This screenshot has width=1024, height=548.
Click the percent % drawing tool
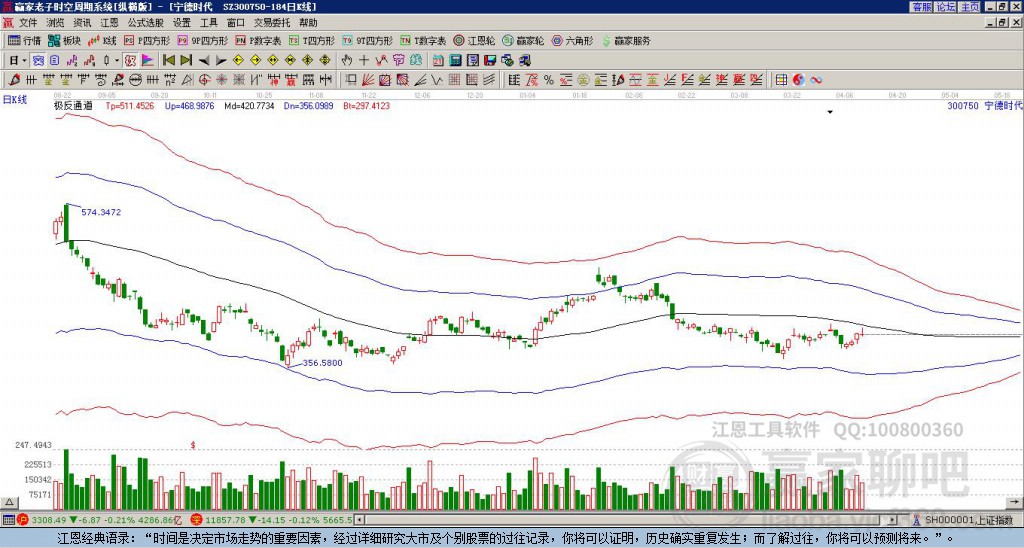click(x=549, y=80)
